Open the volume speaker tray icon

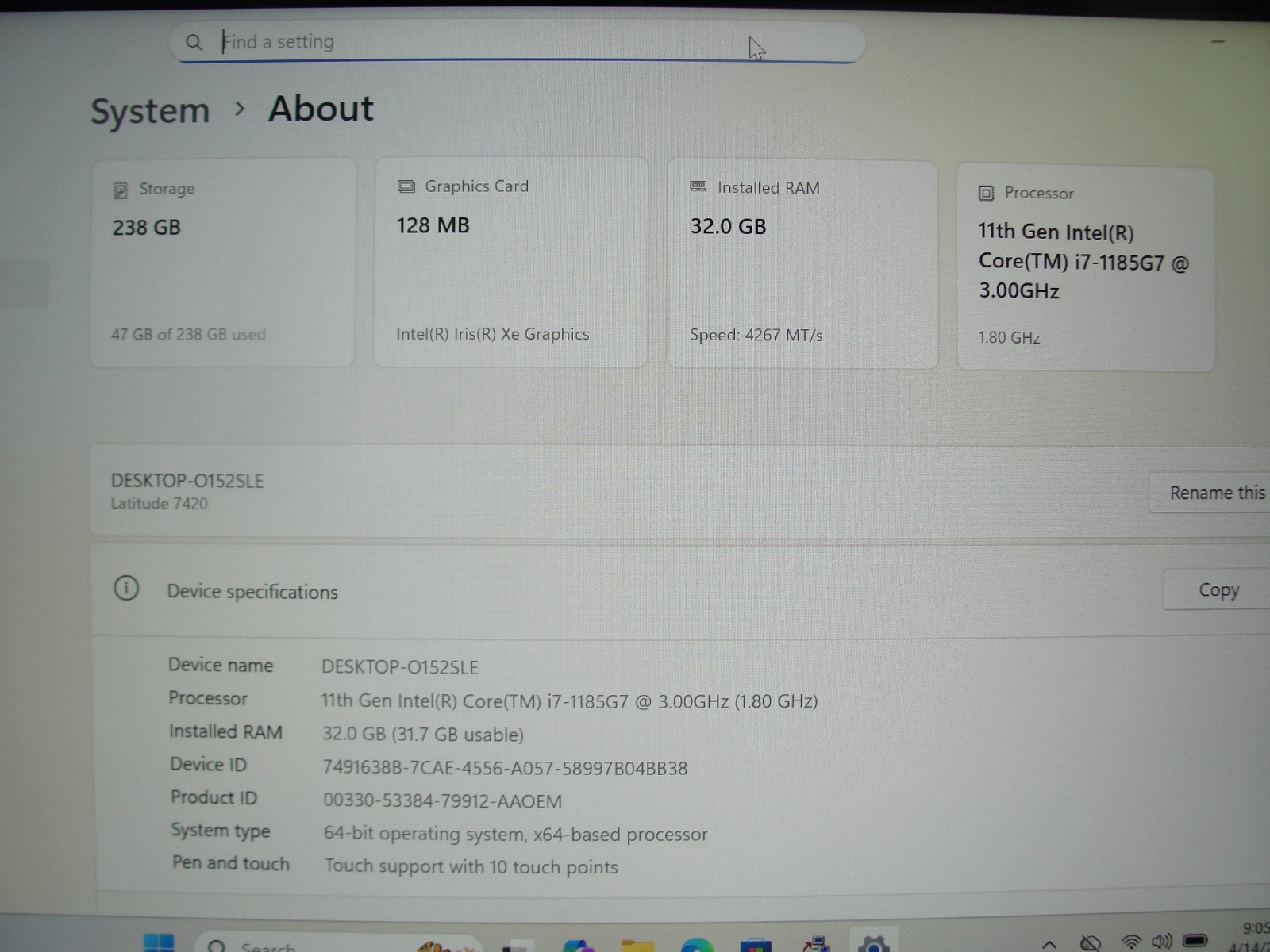[1161, 942]
